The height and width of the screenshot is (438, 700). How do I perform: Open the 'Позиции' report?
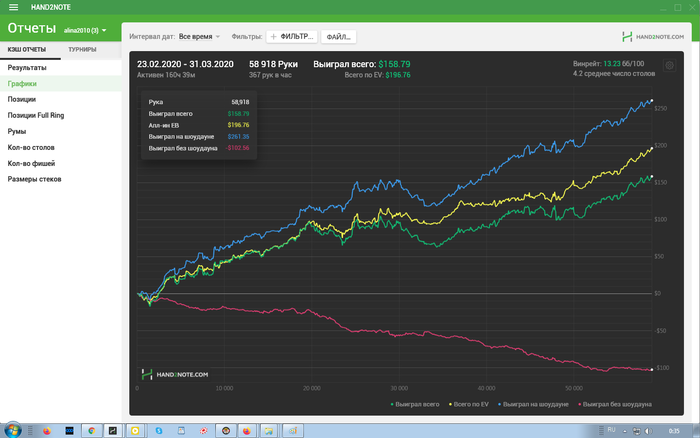click(61, 100)
